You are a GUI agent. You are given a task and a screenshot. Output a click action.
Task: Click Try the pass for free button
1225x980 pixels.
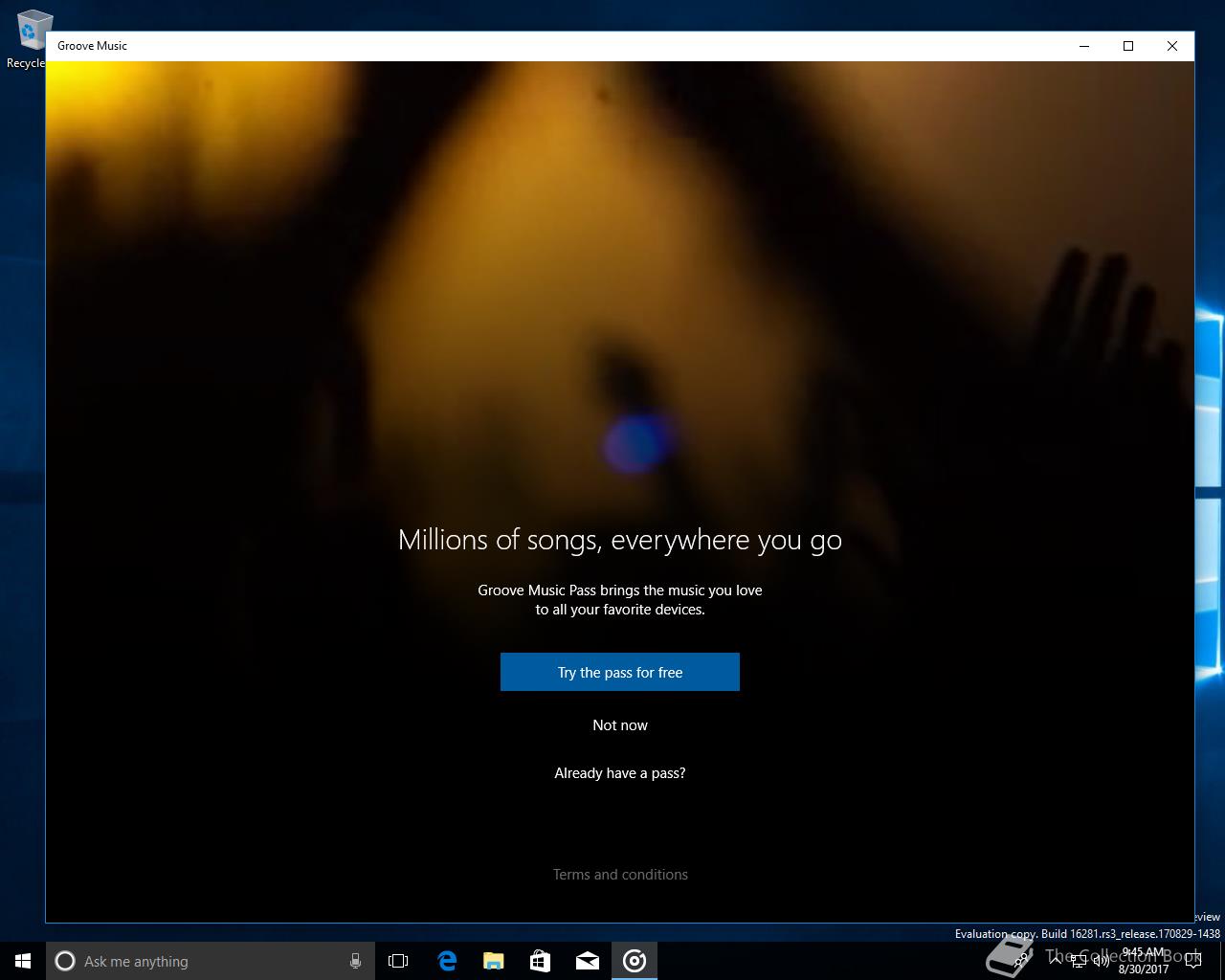click(x=620, y=672)
